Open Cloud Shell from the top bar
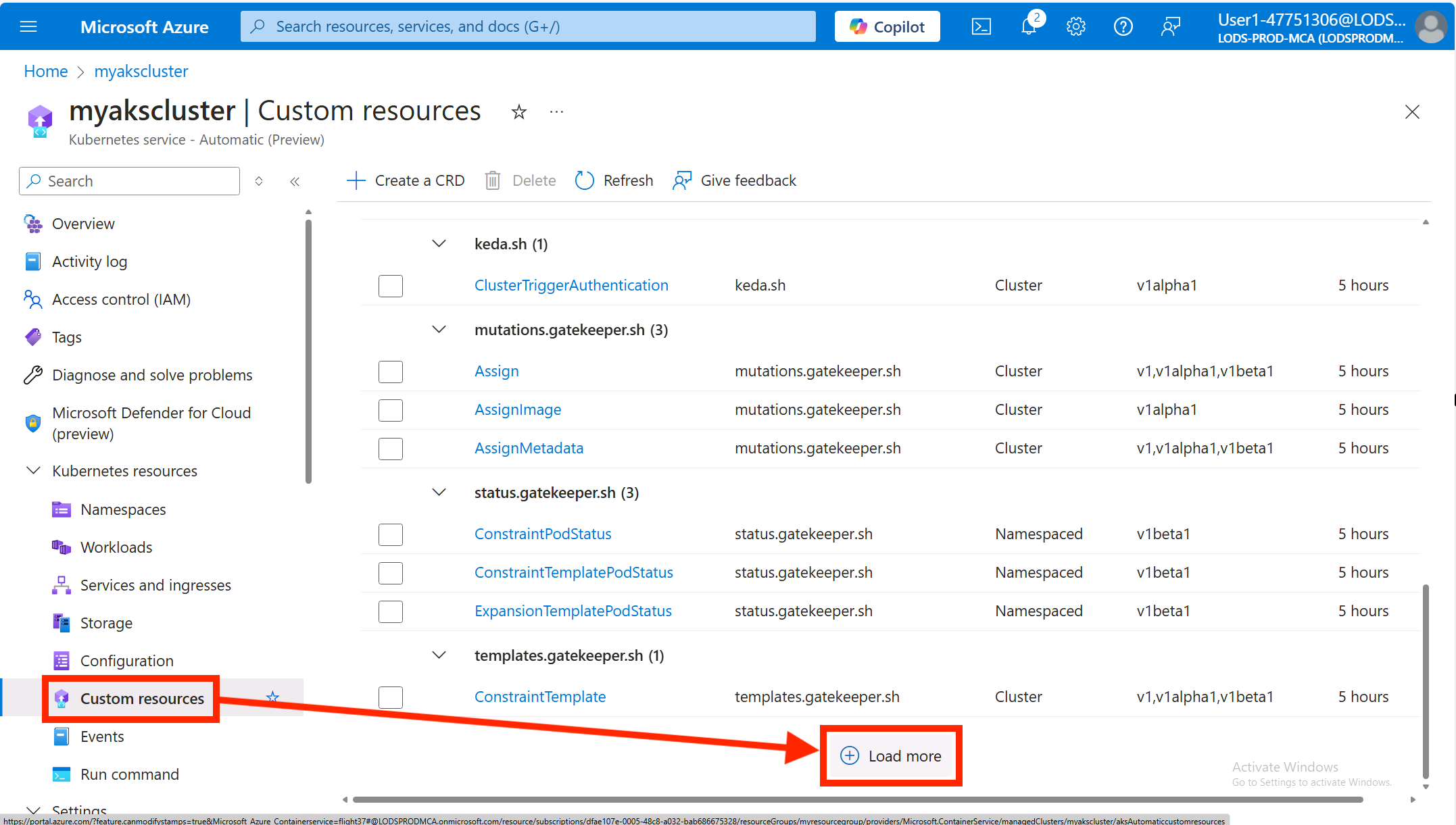 [x=981, y=26]
